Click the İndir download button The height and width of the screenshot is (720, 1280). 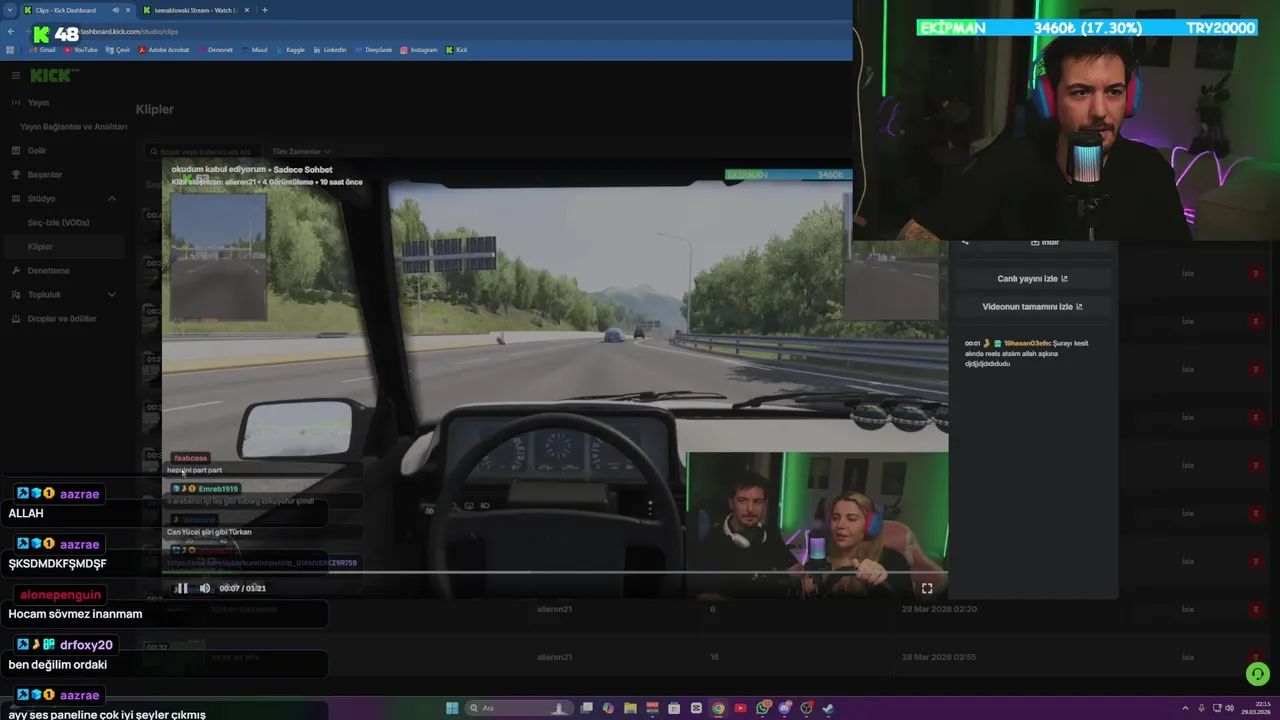(x=1044, y=242)
